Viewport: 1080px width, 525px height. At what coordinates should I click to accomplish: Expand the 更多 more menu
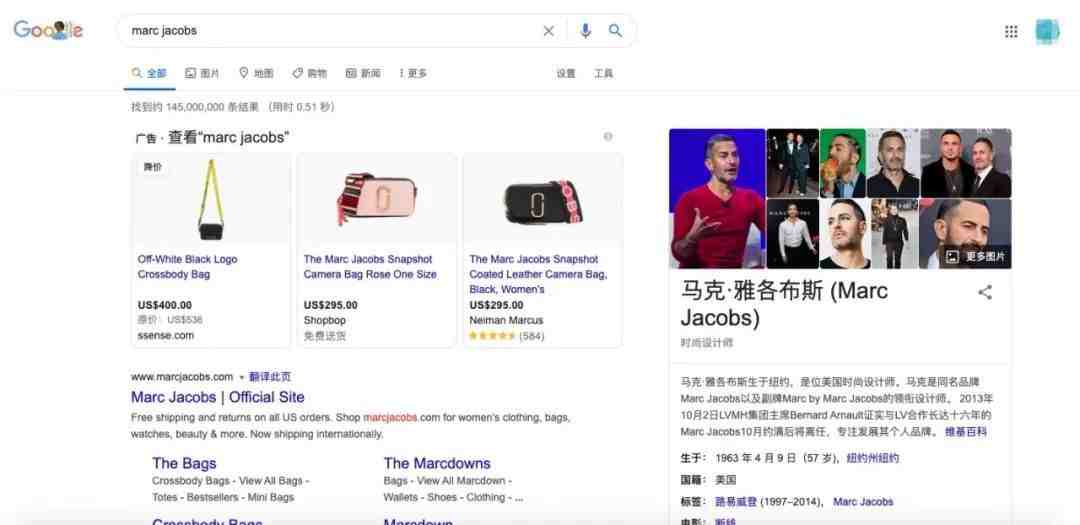[413, 73]
